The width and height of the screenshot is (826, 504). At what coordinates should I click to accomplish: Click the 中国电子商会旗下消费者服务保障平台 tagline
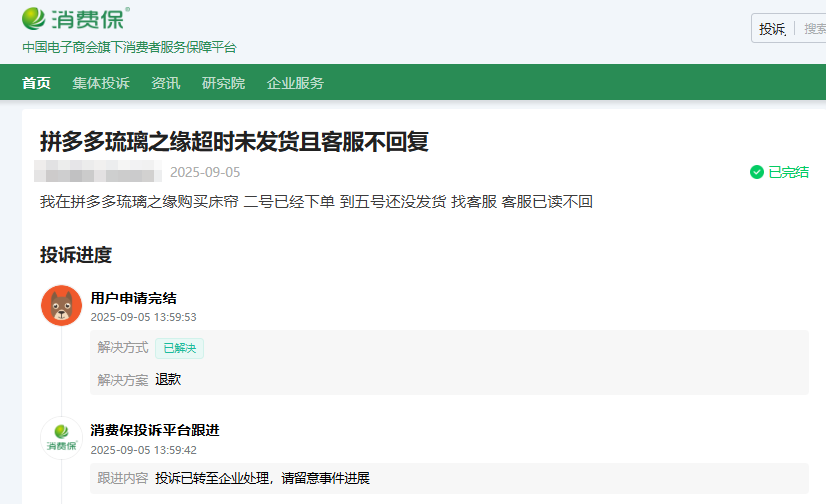pyautogui.click(x=129, y=47)
